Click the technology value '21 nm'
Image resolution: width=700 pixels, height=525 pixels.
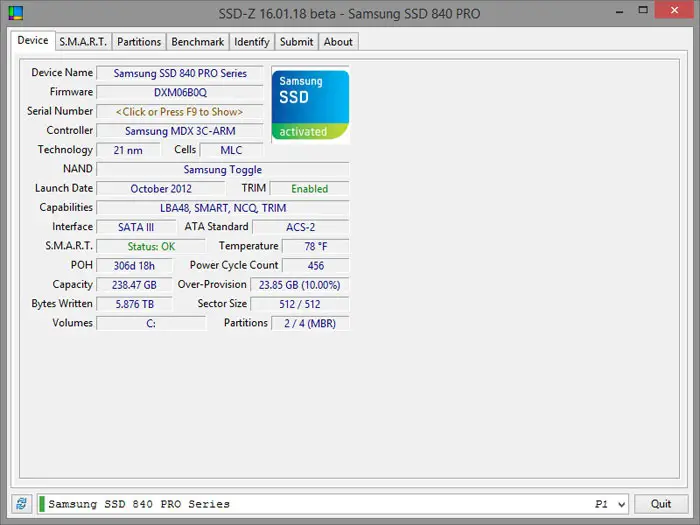coord(128,150)
